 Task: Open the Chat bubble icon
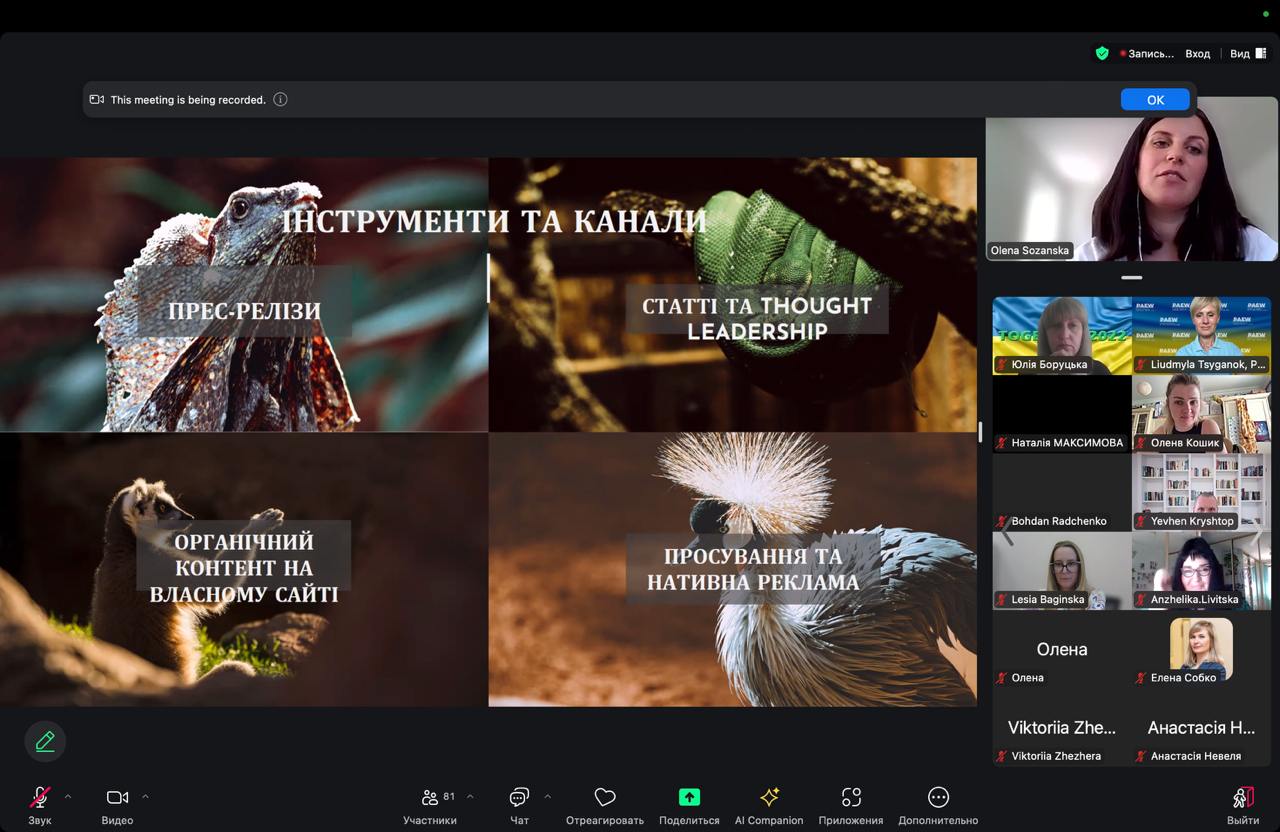(x=519, y=797)
